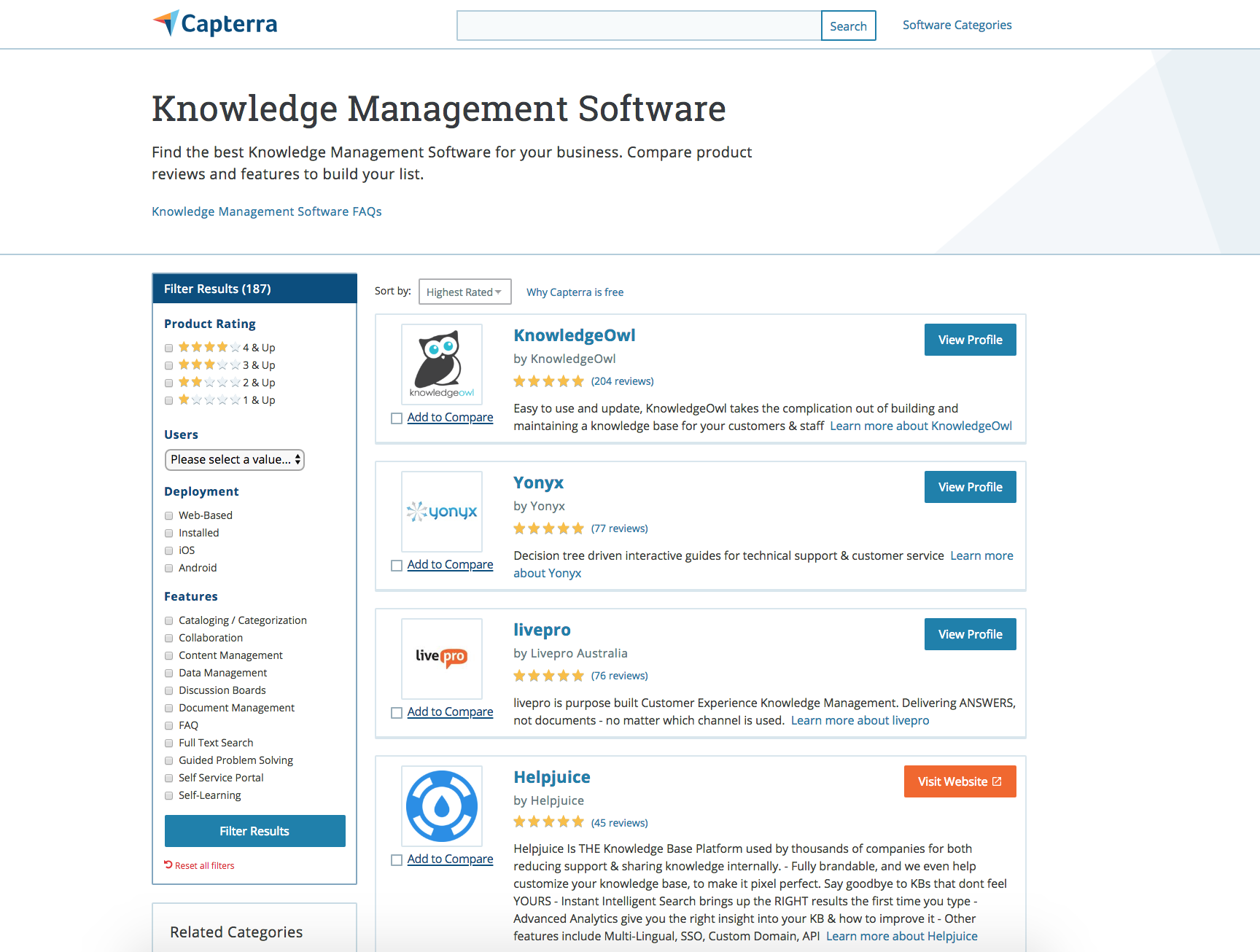
Task: Click Learn more about livepro
Action: click(x=860, y=720)
